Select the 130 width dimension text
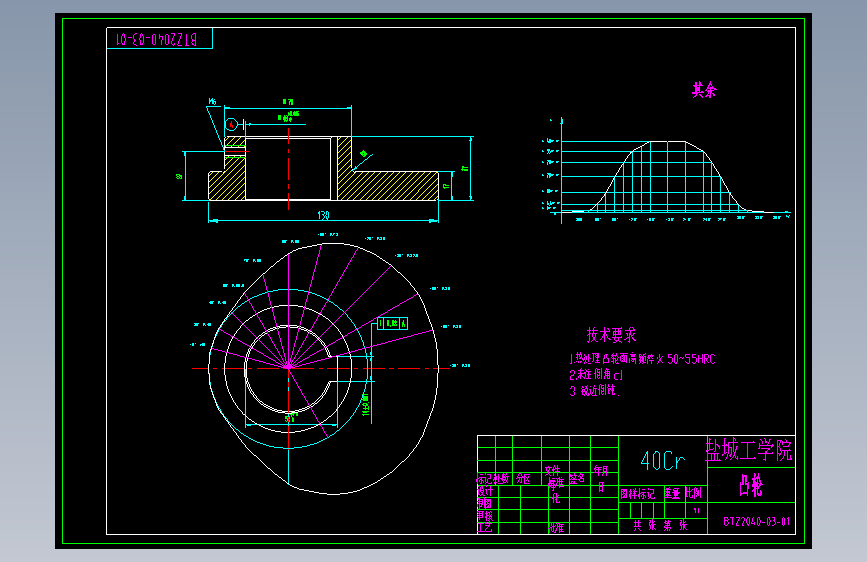Image resolution: width=867 pixels, height=562 pixels. [323, 215]
